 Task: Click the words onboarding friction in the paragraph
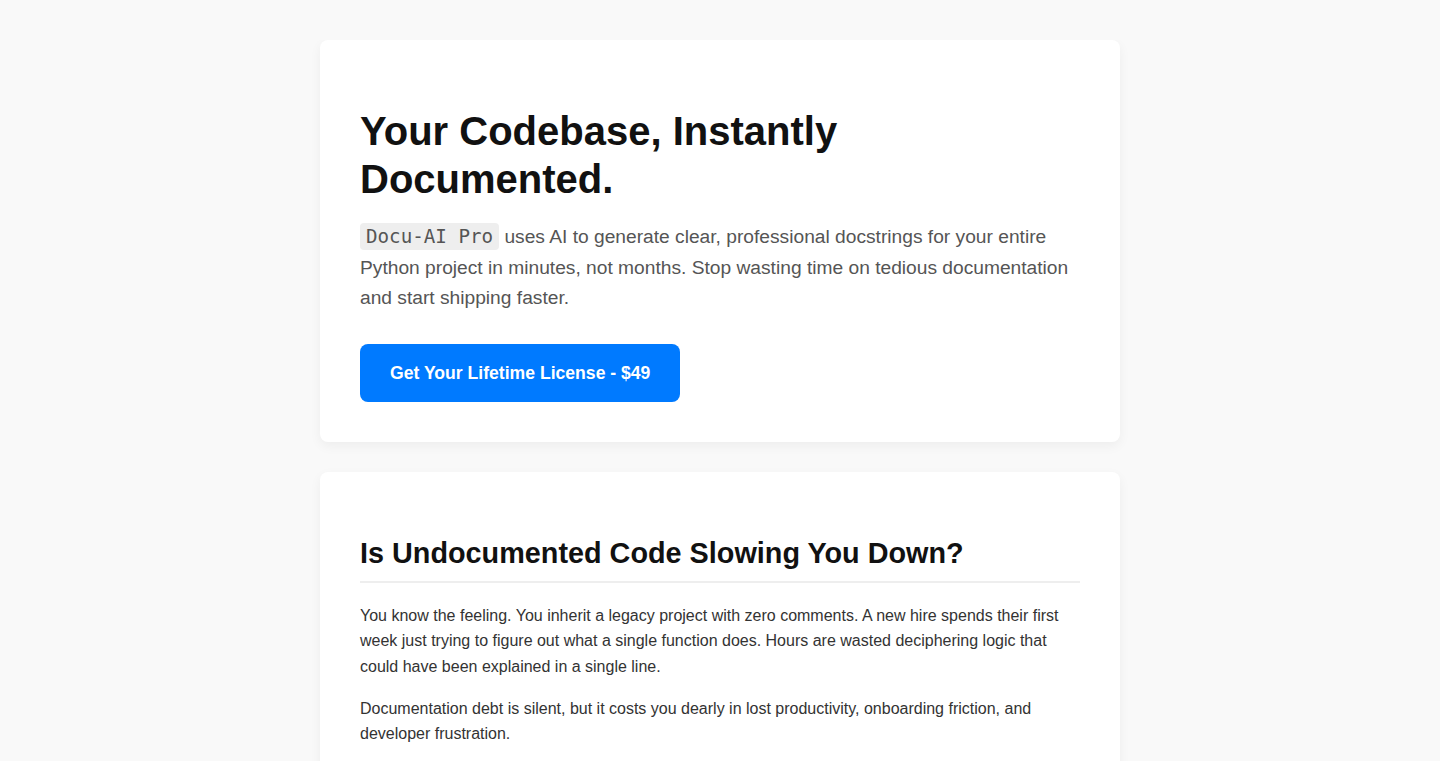coord(932,708)
